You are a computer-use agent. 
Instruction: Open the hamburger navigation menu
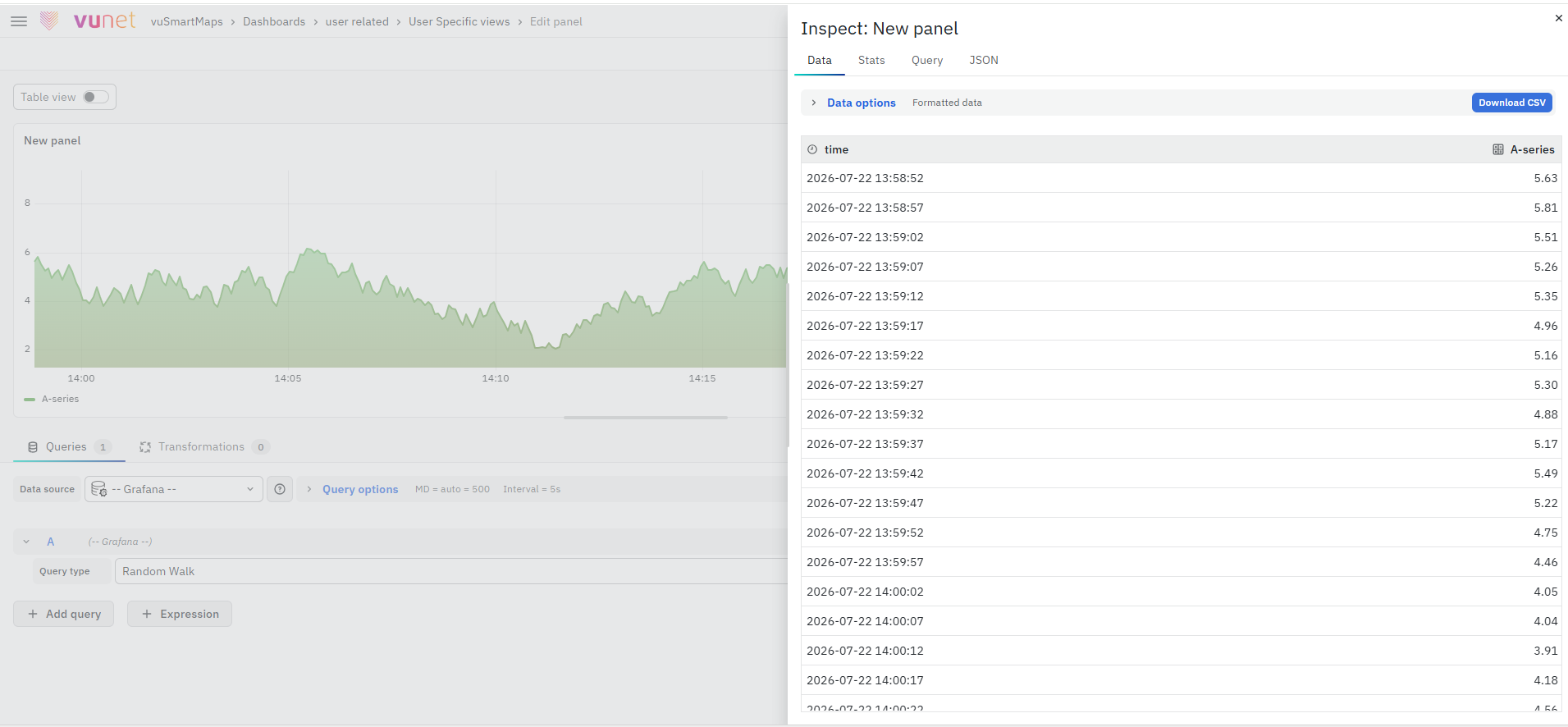[x=19, y=21]
